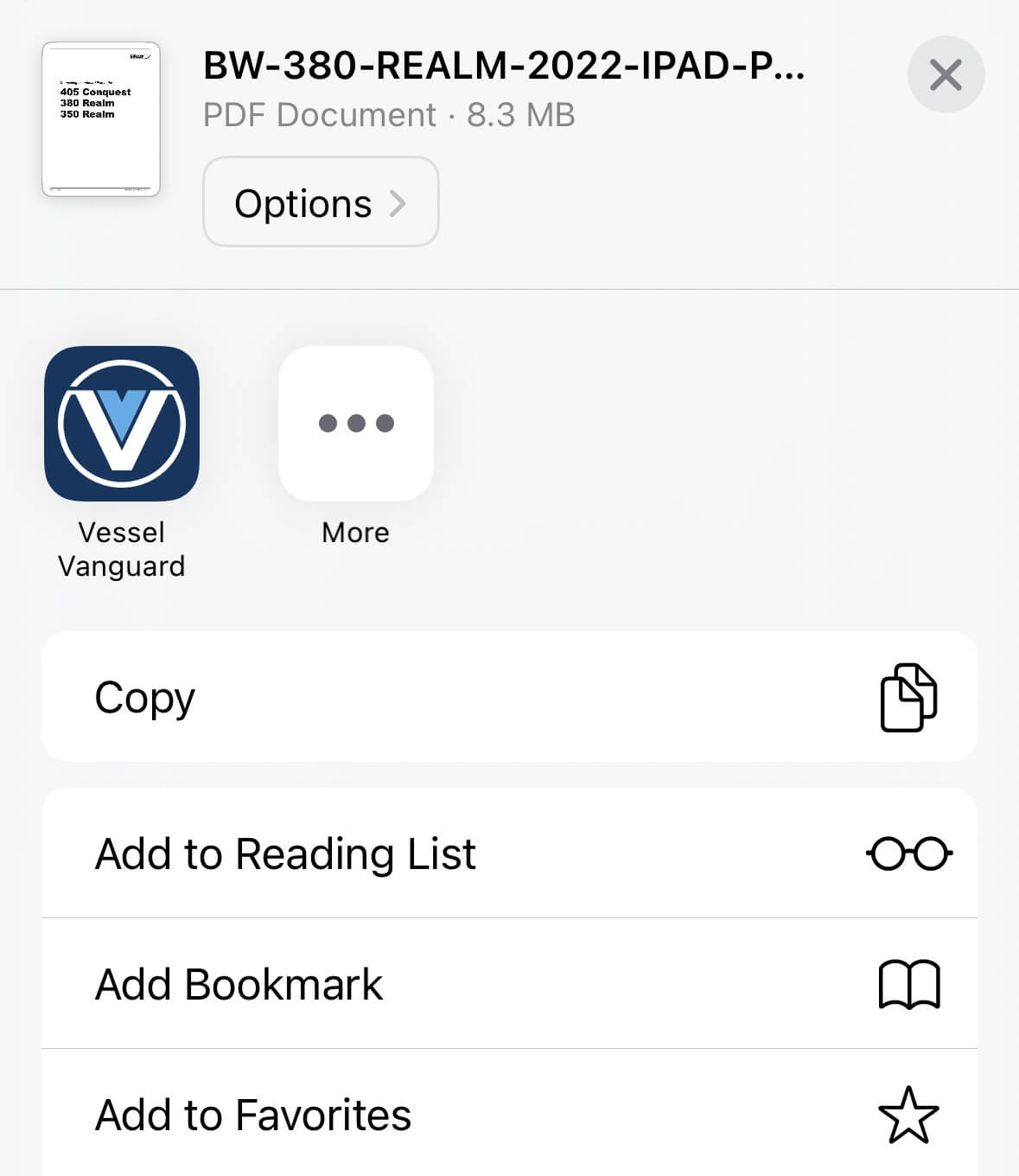Select Copy from the action list
Viewport: 1019px width, 1176px height.
coord(145,697)
